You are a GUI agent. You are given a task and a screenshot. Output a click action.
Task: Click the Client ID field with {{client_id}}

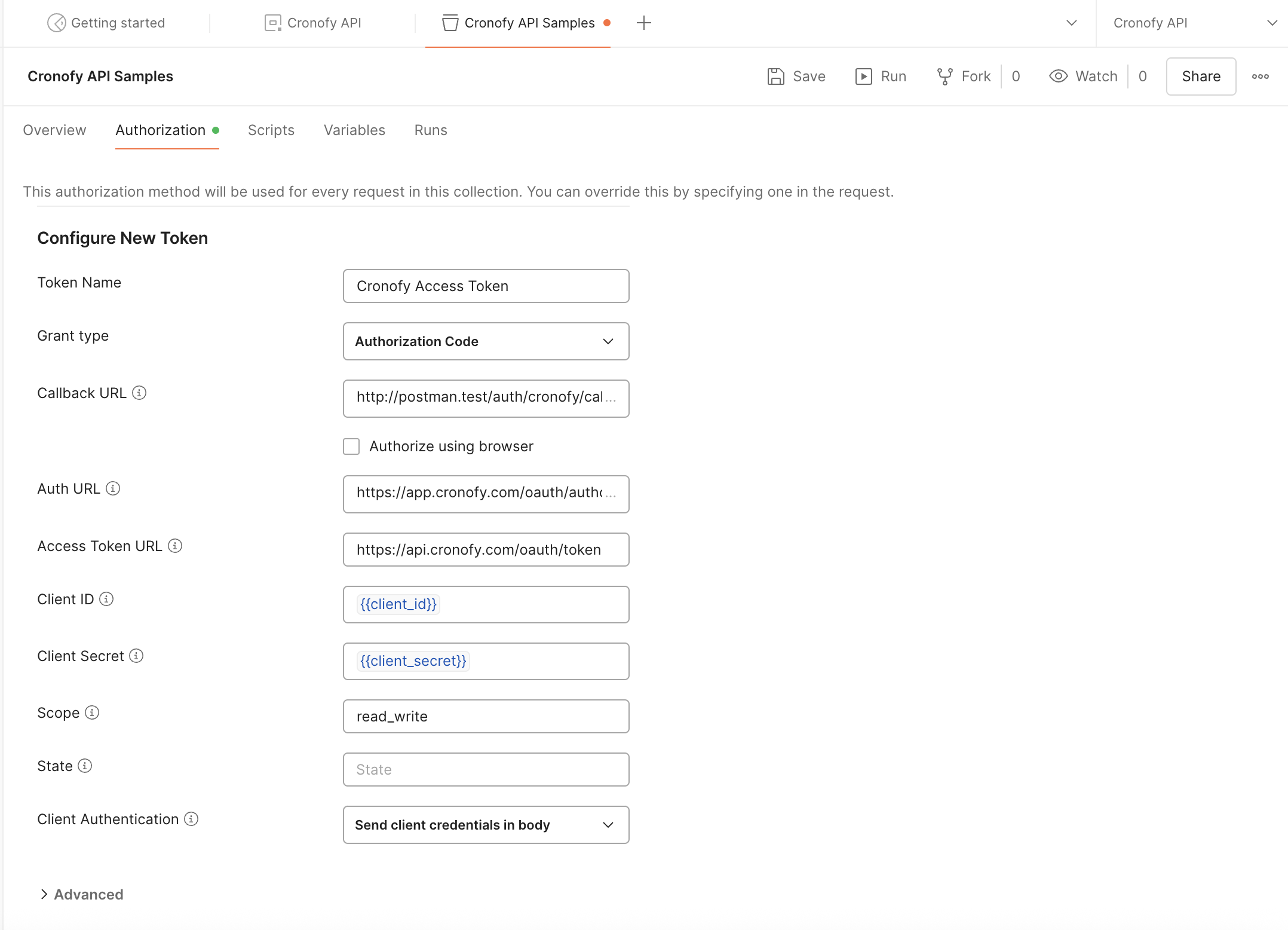coord(486,605)
